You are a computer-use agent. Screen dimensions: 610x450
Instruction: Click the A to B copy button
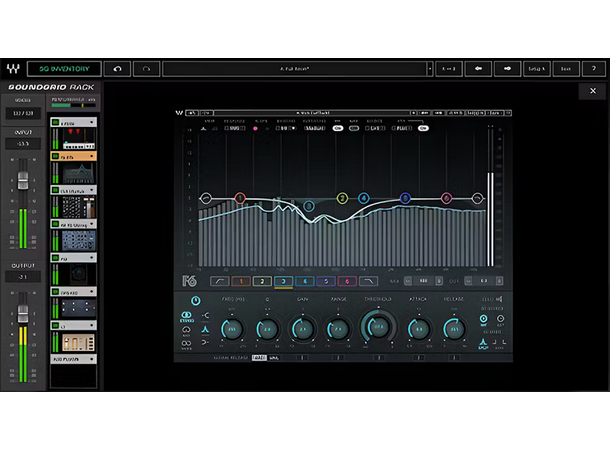pos(449,69)
